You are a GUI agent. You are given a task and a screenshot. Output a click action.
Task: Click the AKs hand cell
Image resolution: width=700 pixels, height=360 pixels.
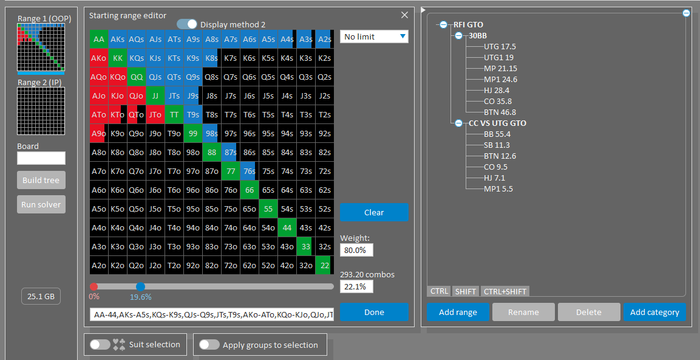click(118, 39)
